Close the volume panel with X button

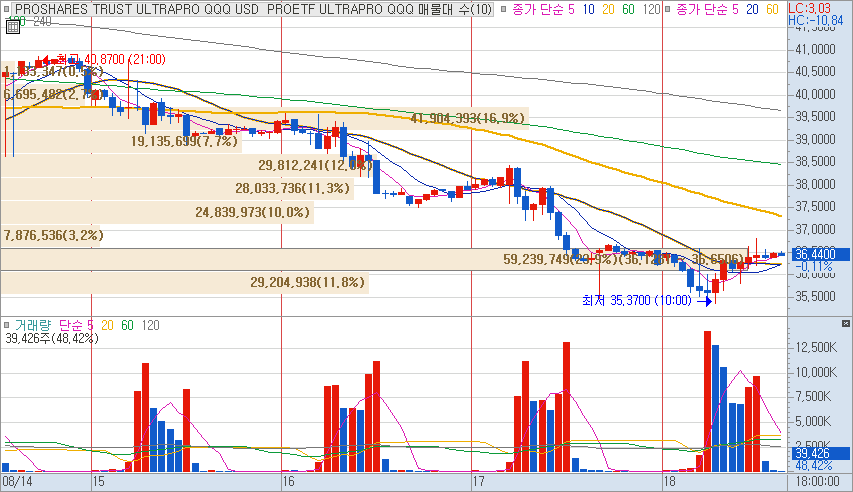click(845, 323)
